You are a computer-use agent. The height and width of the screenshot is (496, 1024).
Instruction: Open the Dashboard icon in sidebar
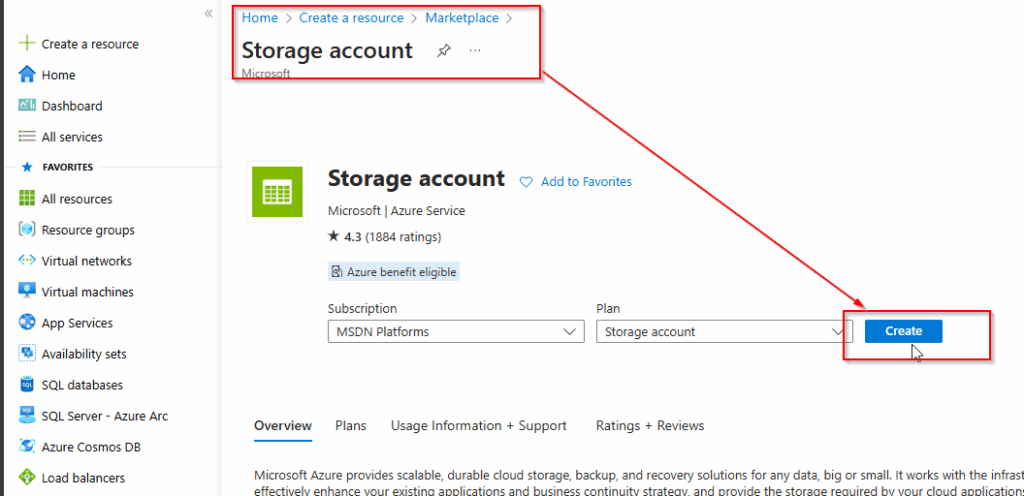point(27,105)
